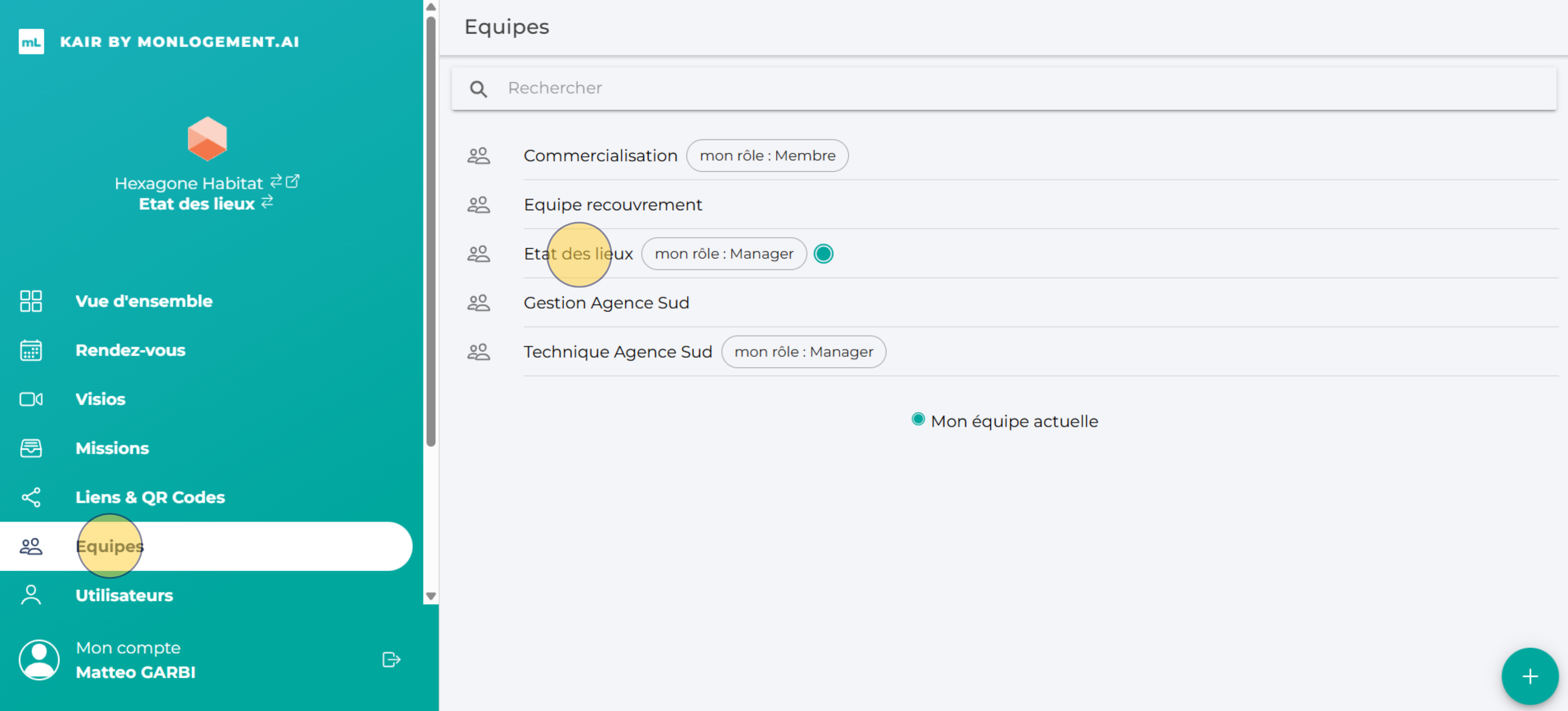
Task: Click the group icon beside Commercialisation
Action: click(x=478, y=156)
